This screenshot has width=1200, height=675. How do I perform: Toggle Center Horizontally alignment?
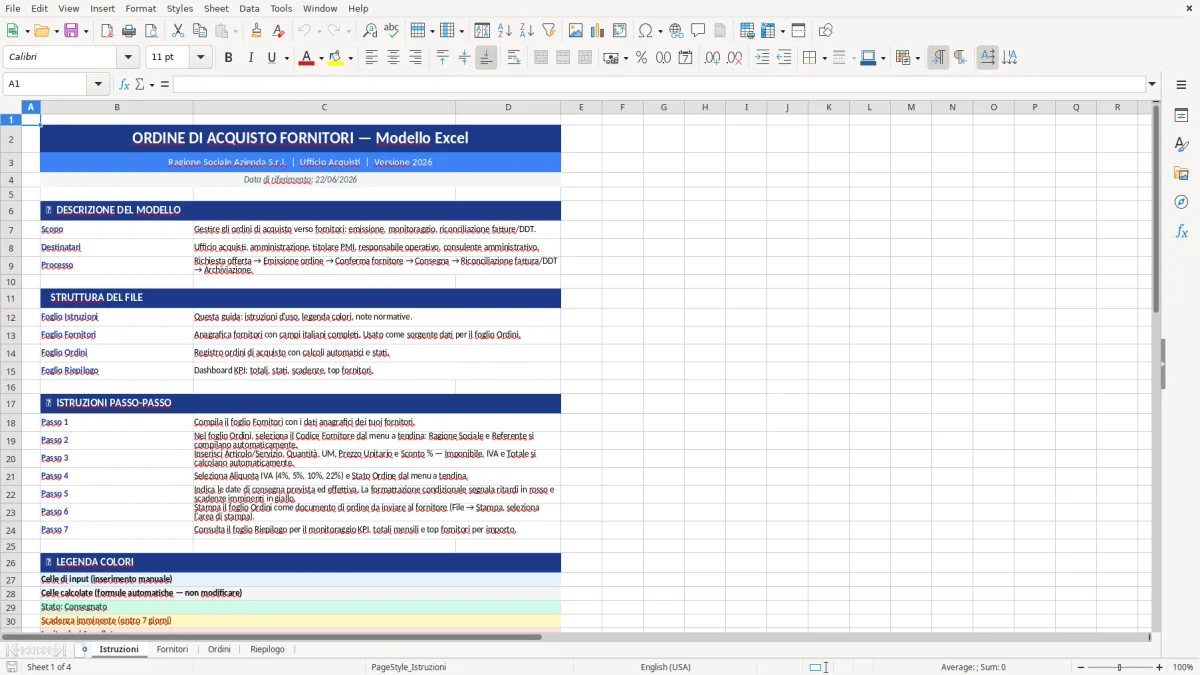click(393, 58)
